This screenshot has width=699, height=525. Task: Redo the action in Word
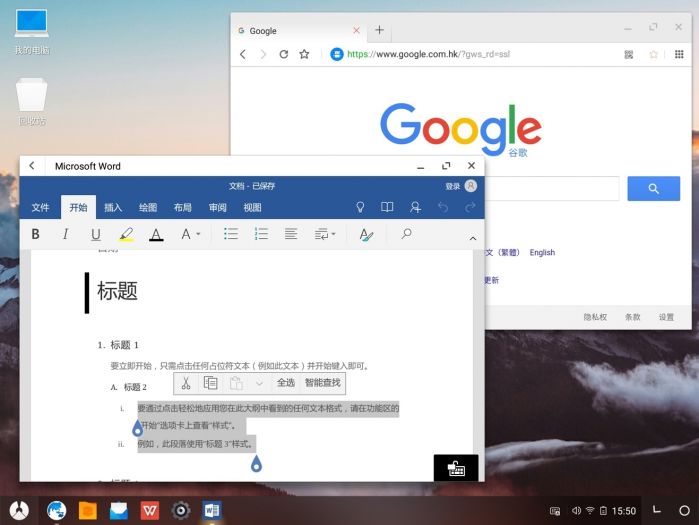[x=470, y=207]
